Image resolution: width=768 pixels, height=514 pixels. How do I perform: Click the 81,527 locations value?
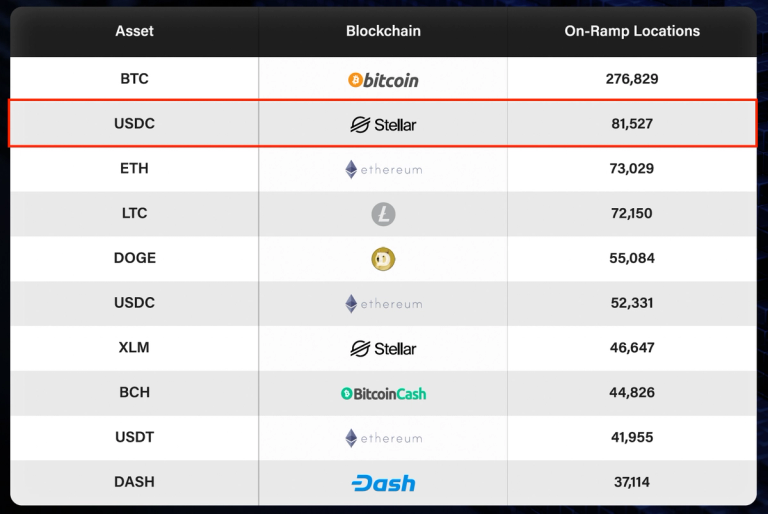(632, 123)
